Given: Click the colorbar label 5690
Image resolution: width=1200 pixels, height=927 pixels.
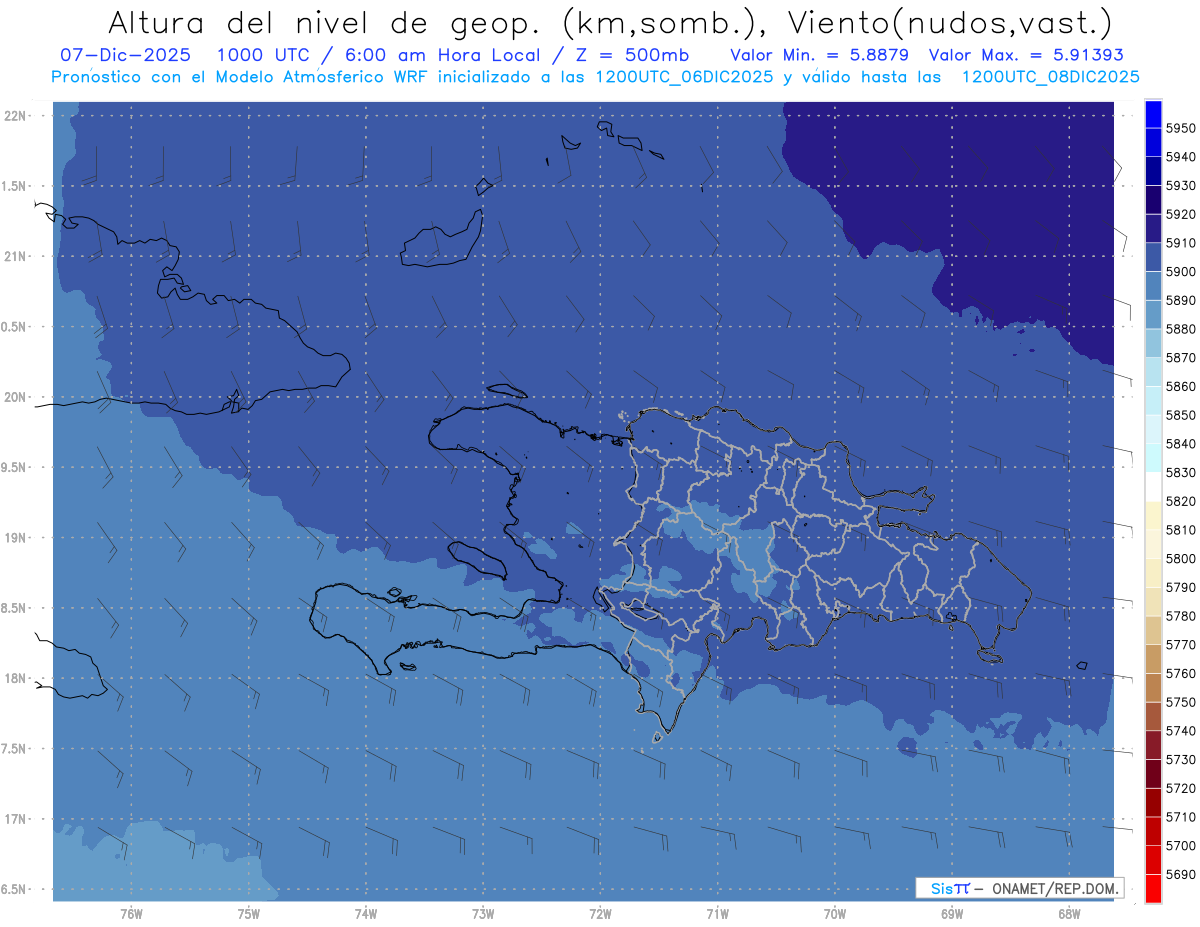Looking at the screenshot, I should click(x=1181, y=874).
